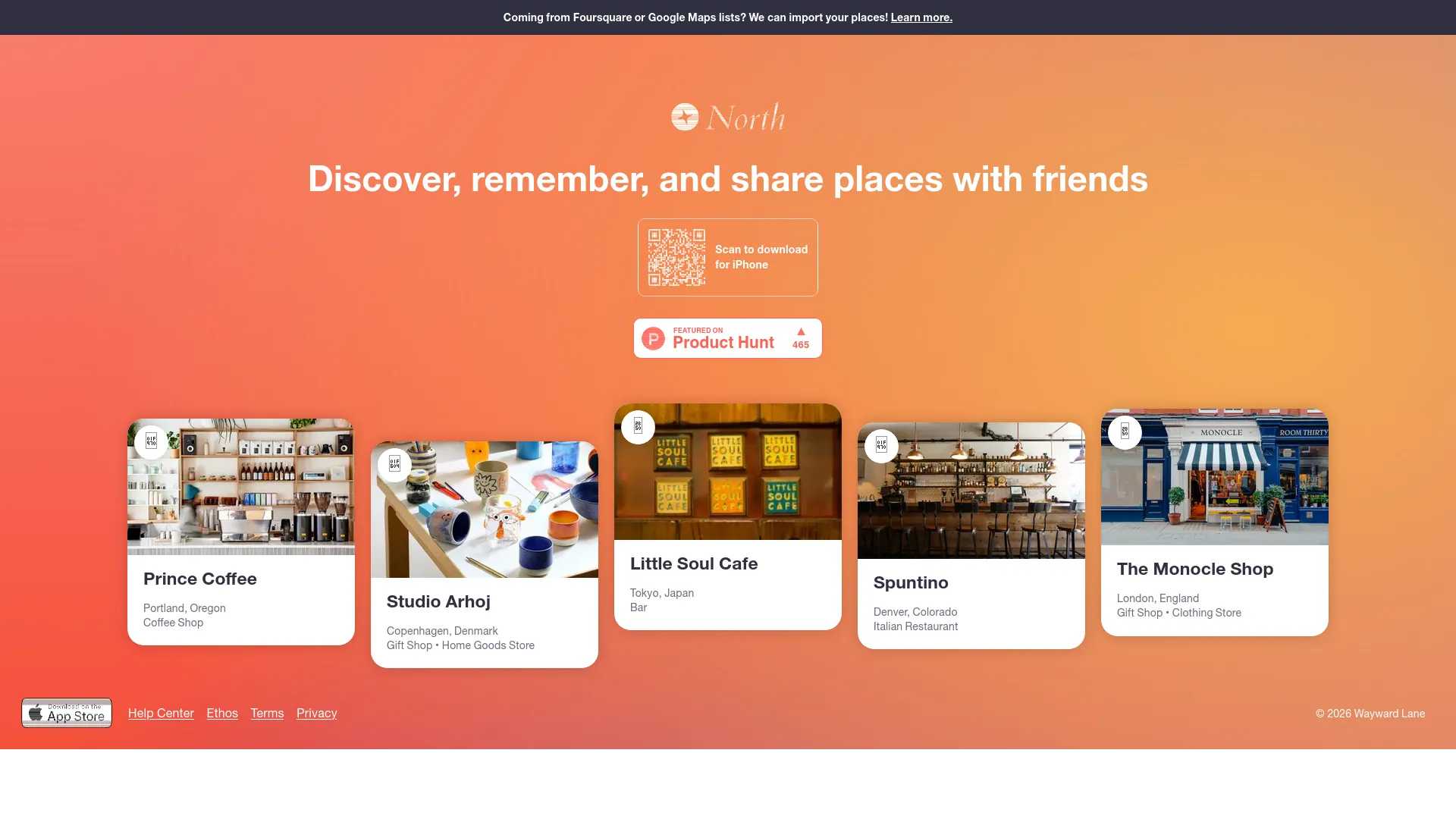Click the badge icon on the Prince Coffee card

(x=152, y=441)
